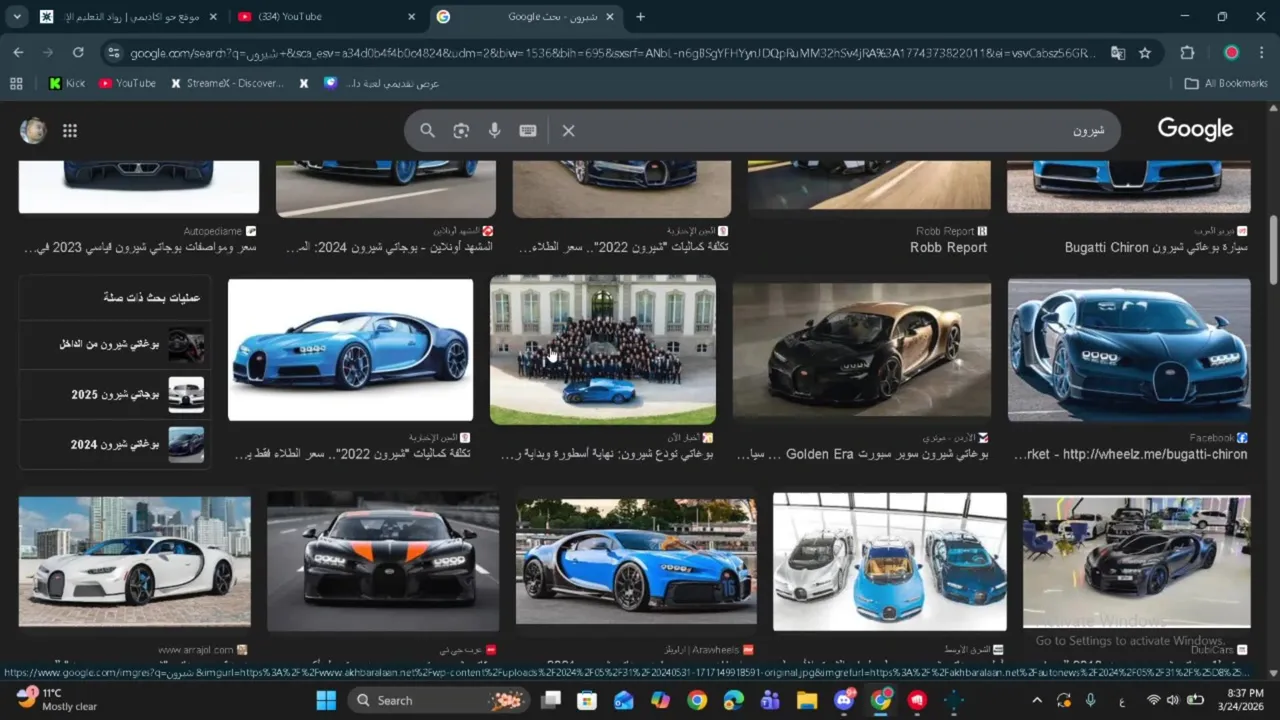Show hidden system tray icons

click(x=1037, y=700)
